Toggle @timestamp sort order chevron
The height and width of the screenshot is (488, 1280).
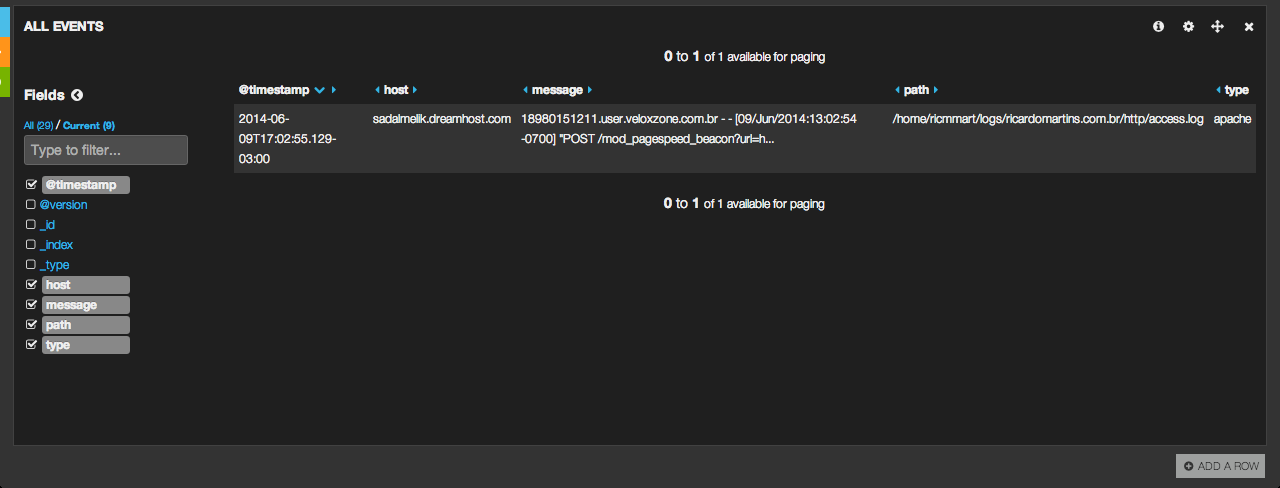[319, 90]
